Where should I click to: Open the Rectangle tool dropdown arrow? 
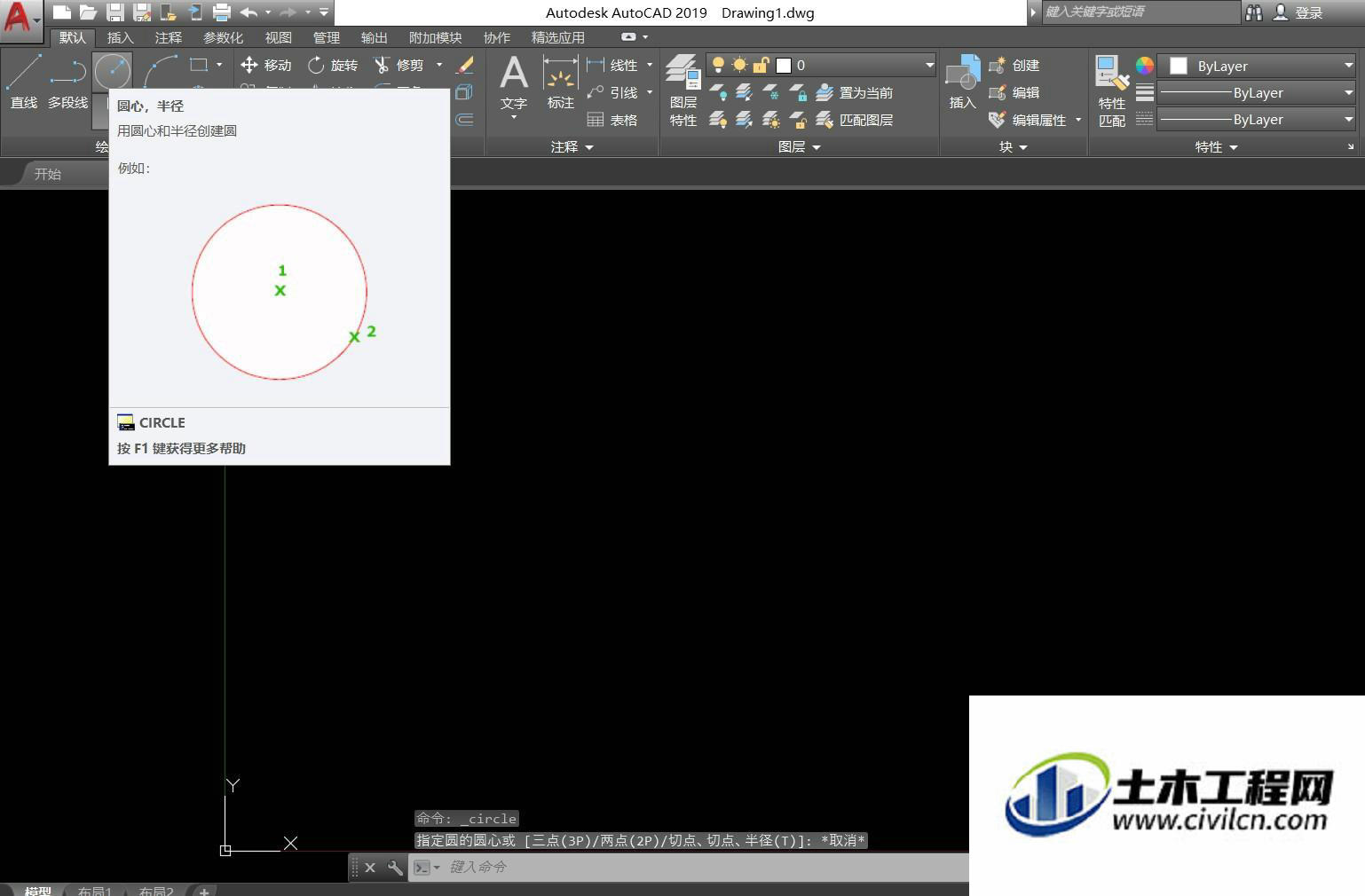[x=219, y=65]
